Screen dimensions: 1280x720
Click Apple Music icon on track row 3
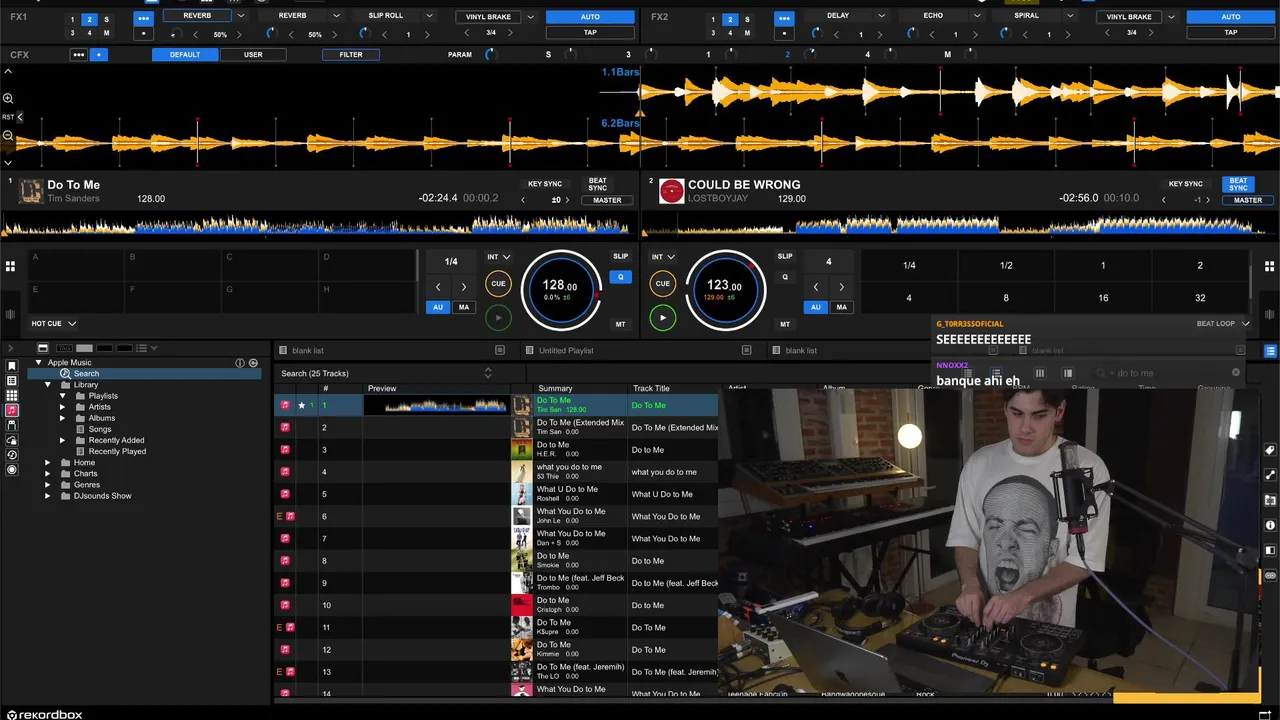click(x=285, y=449)
